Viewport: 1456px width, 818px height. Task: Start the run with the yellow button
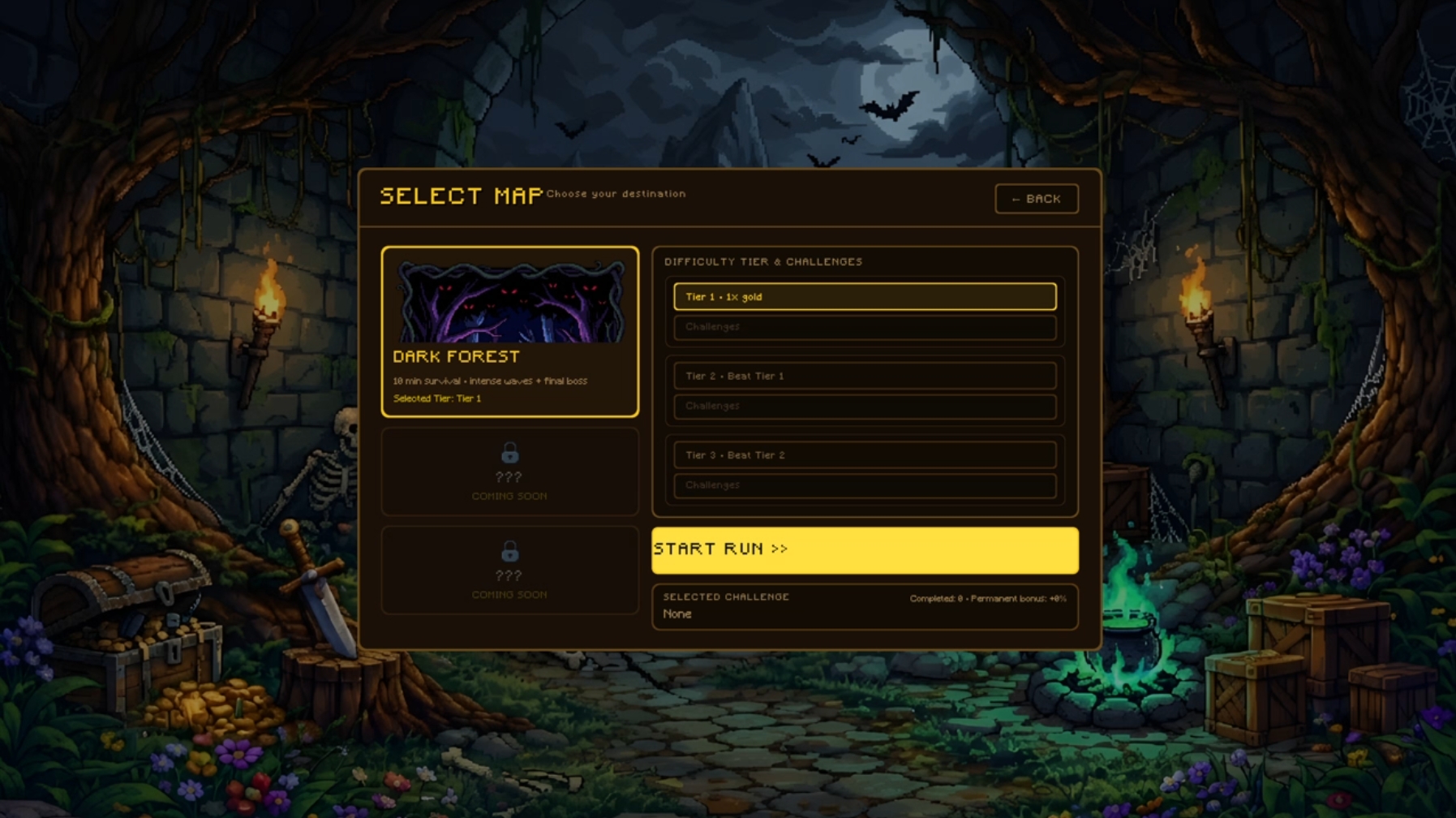click(865, 550)
